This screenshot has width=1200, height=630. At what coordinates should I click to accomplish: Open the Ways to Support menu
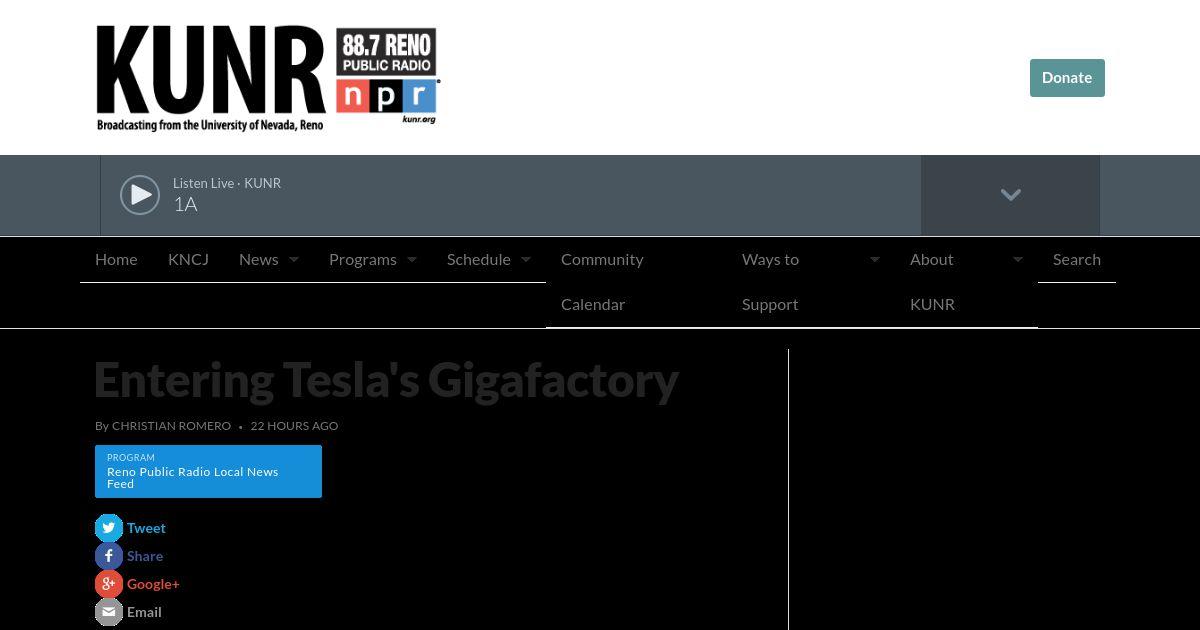click(x=771, y=281)
